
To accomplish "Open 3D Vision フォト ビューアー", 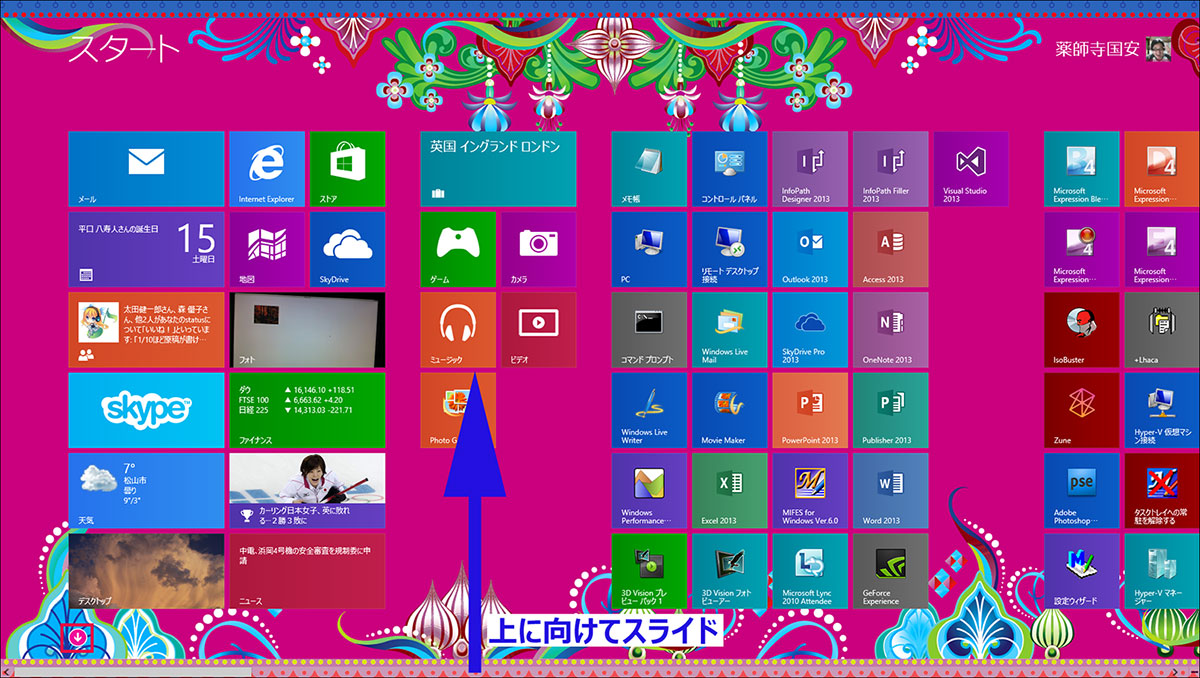I will 729,571.
